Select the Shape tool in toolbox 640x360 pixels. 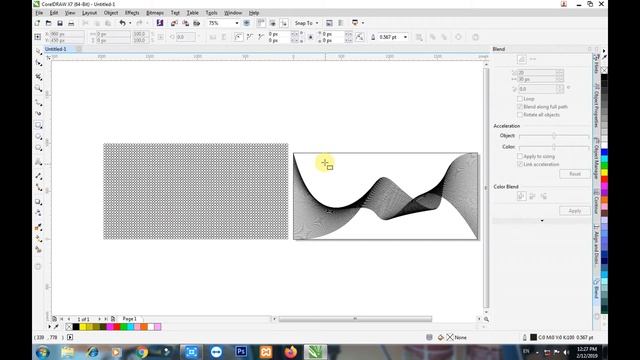38,63
